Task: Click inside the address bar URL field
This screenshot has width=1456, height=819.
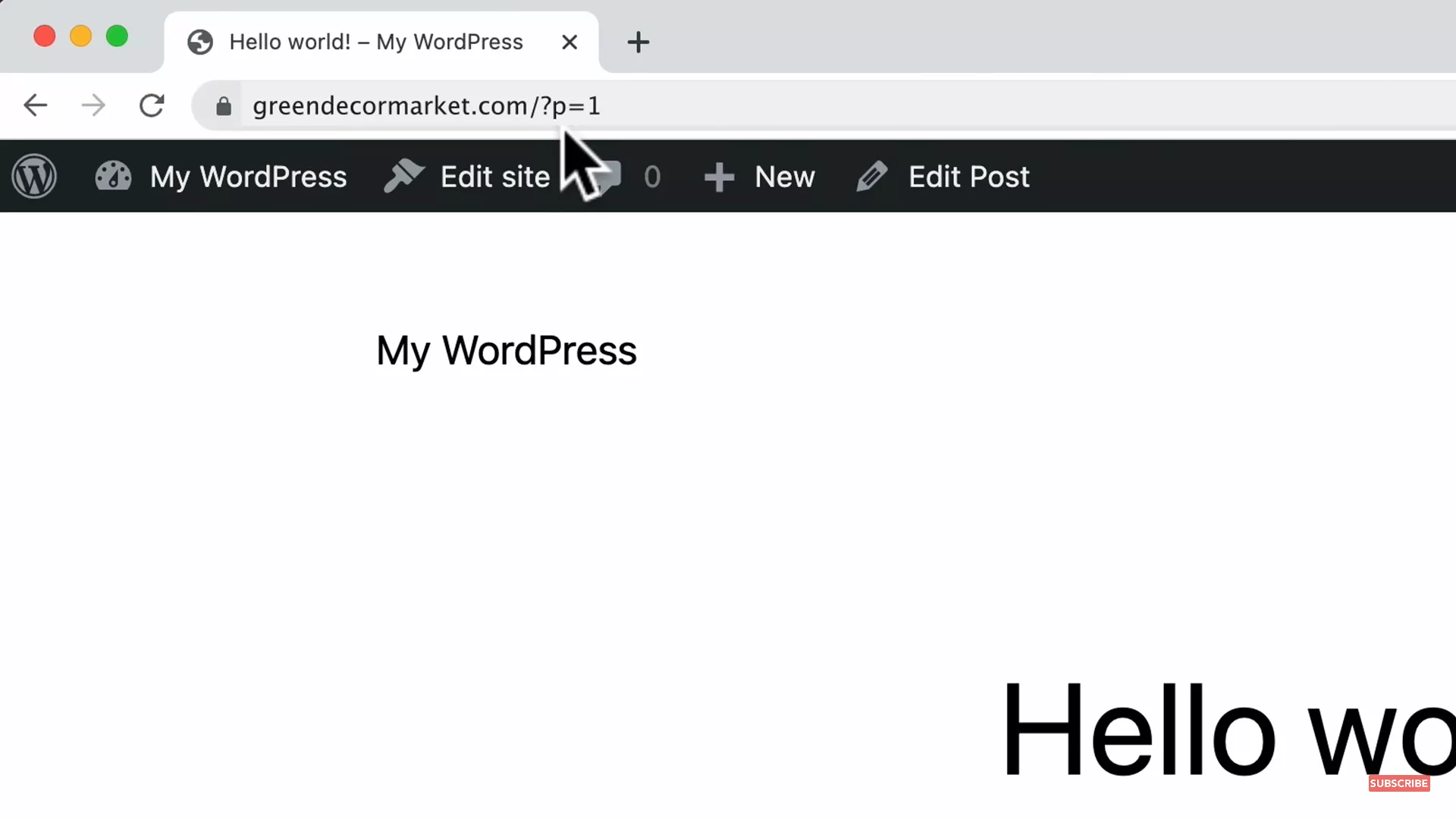Action: [x=425, y=106]
